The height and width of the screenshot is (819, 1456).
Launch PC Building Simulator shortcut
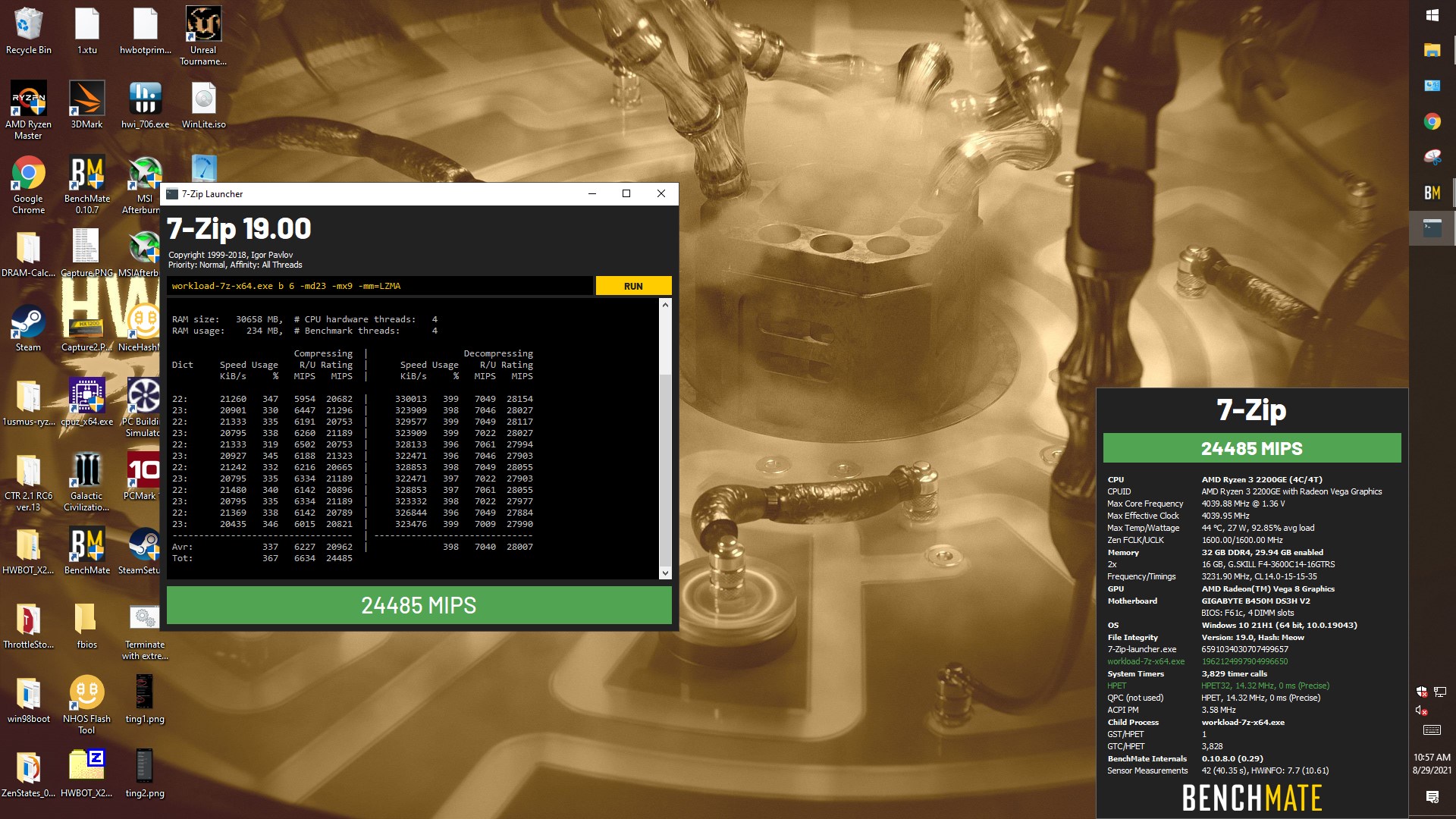[143, 407]
